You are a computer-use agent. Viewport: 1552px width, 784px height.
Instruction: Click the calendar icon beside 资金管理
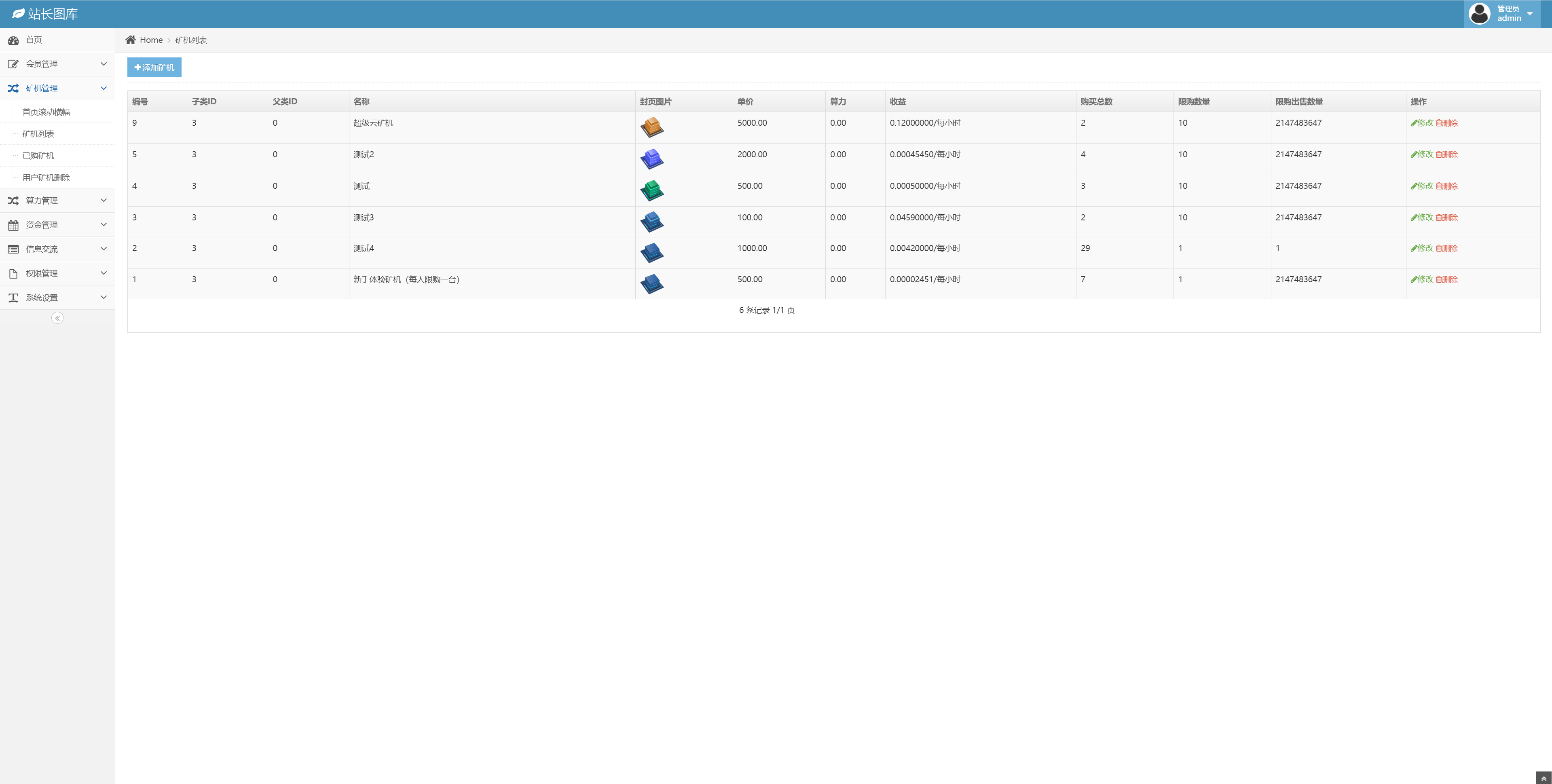pos(13,225)
